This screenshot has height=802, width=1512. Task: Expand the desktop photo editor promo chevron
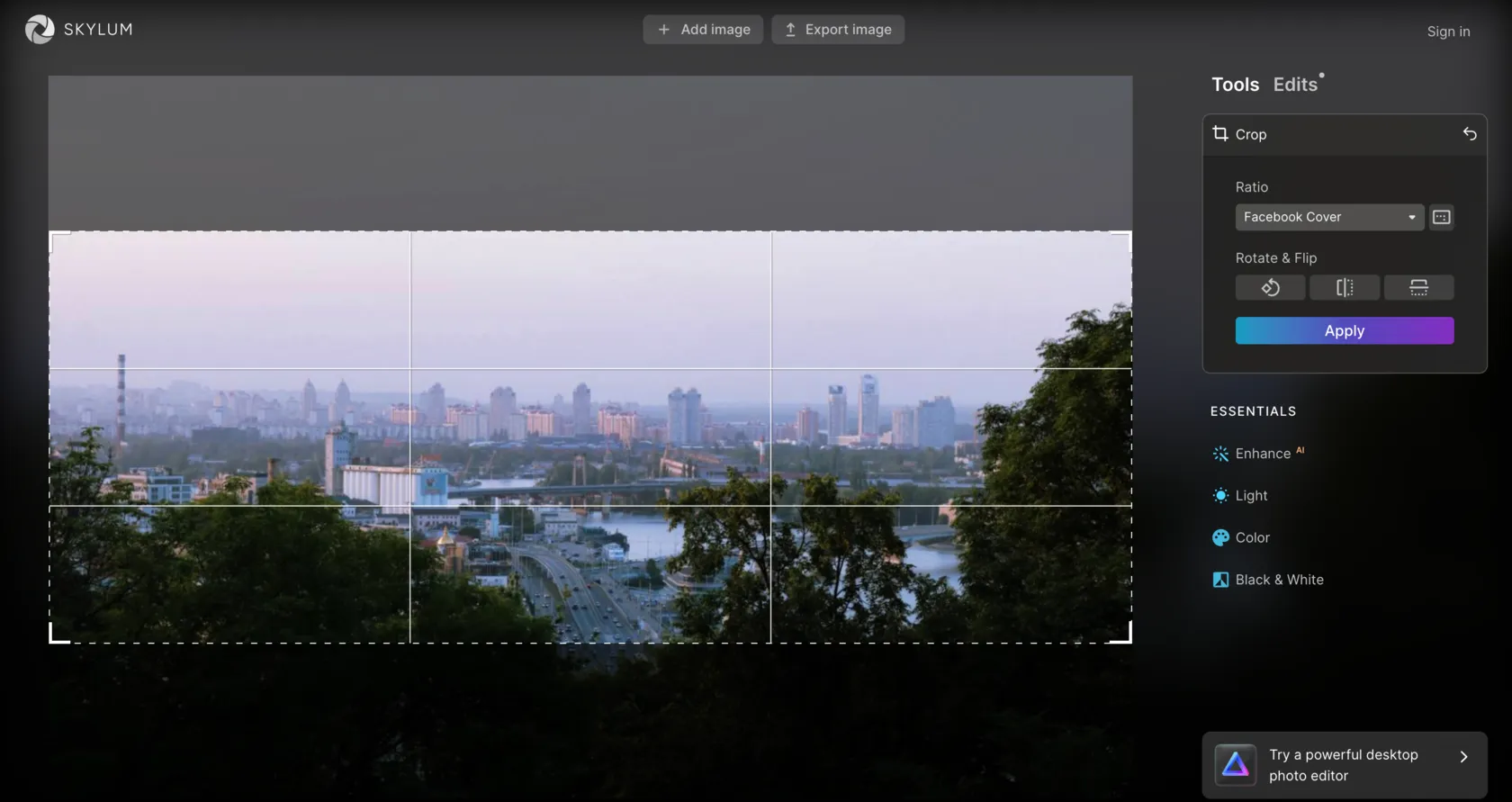[1463, 757]
